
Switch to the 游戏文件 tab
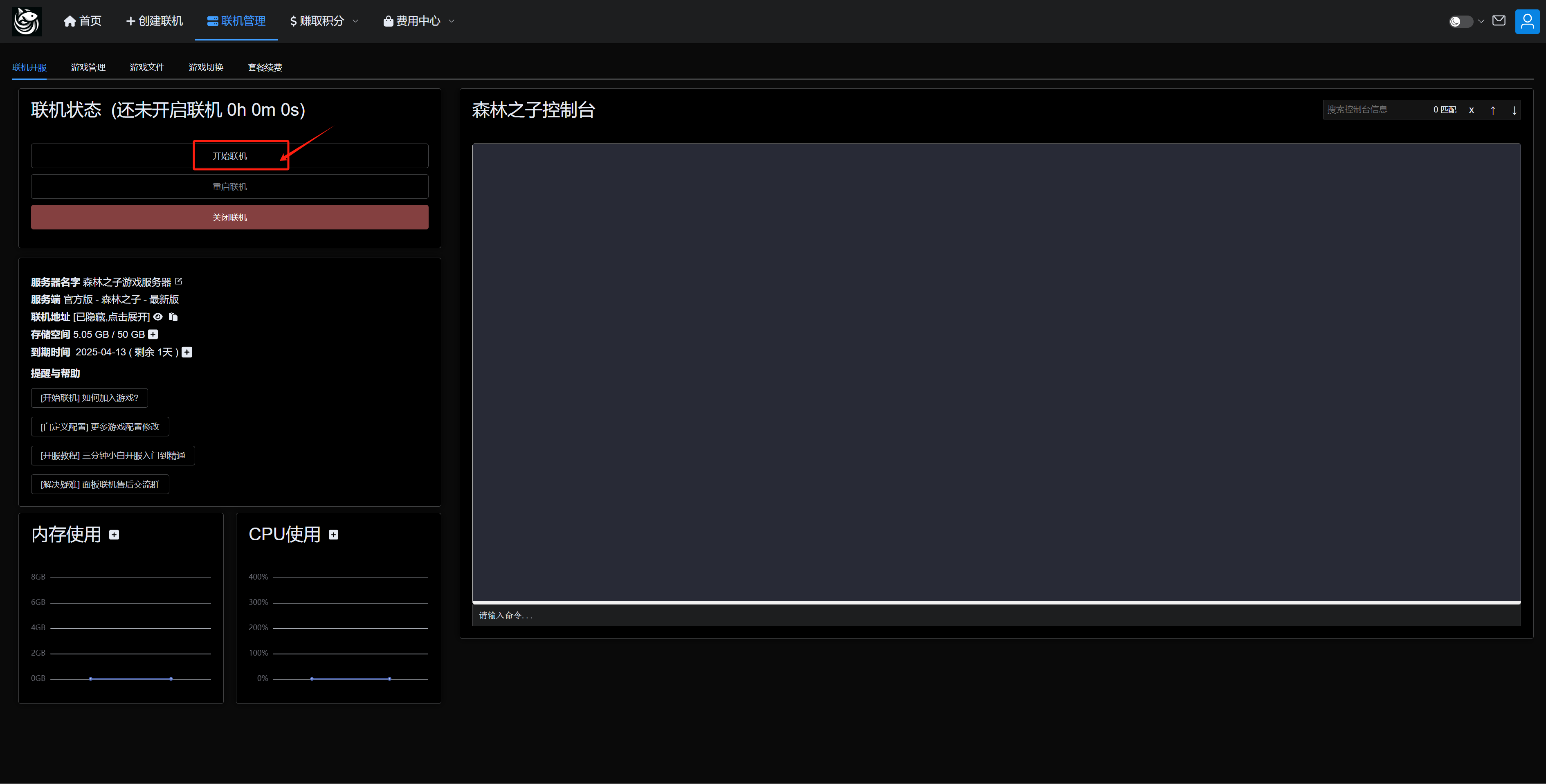(x=146, y=67)
